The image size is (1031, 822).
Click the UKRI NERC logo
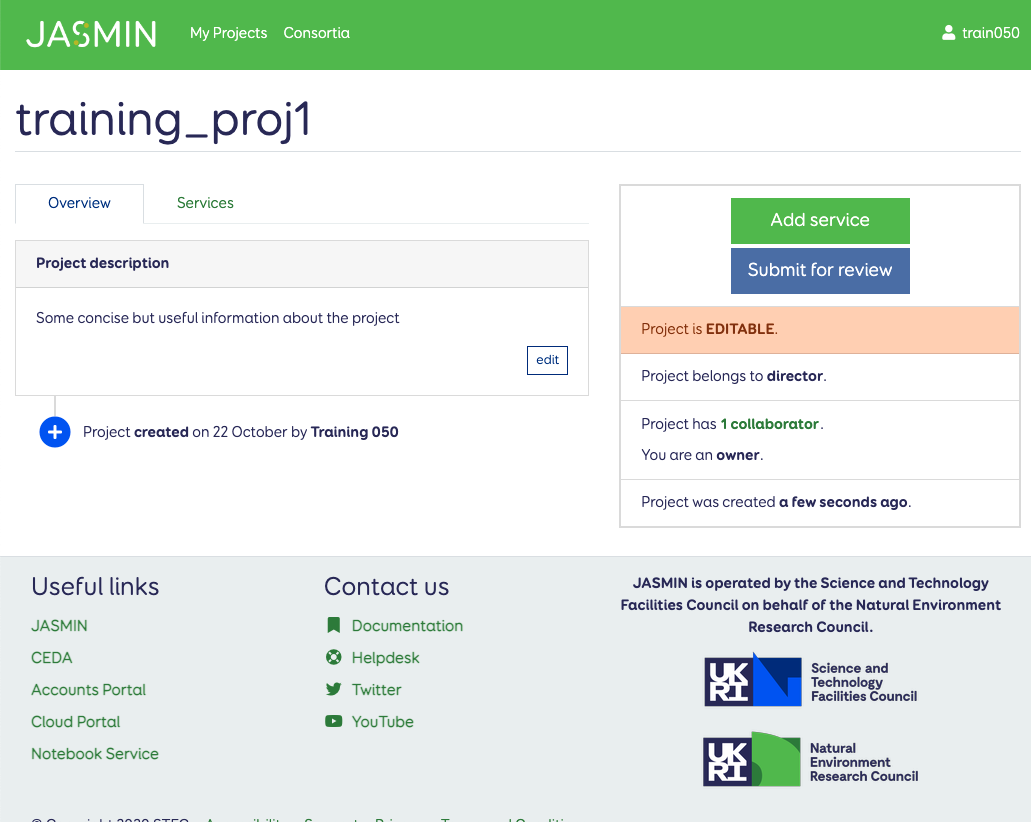[810, 761]
